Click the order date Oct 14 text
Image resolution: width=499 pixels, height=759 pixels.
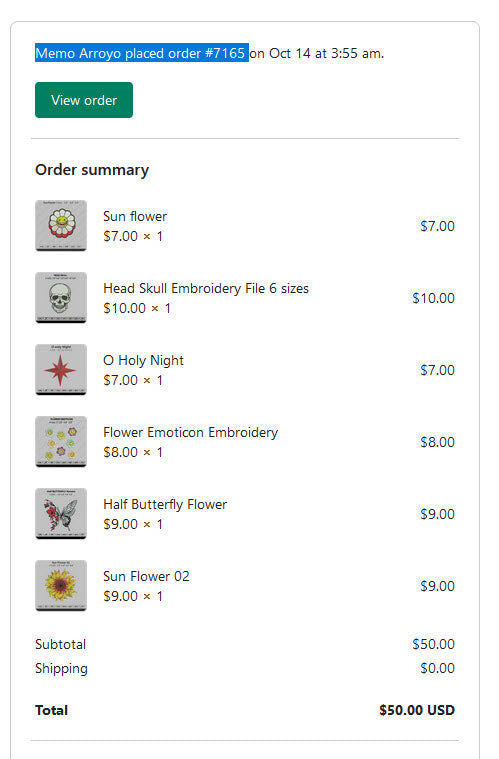coord(289,53)
